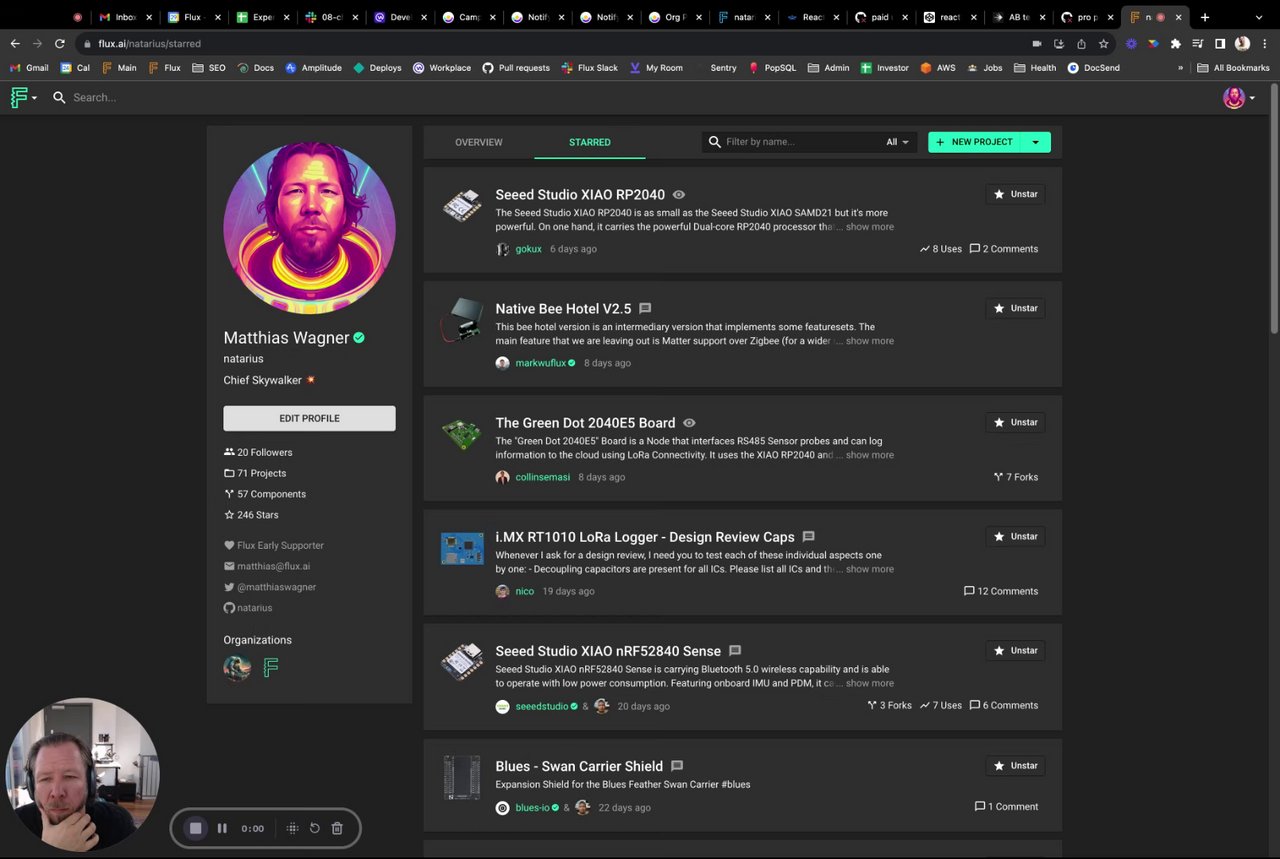The height and width of the screenshot is (859, 1280).
Task: Restart the recording with the circular arrow icon
Action: pos(314,828)
